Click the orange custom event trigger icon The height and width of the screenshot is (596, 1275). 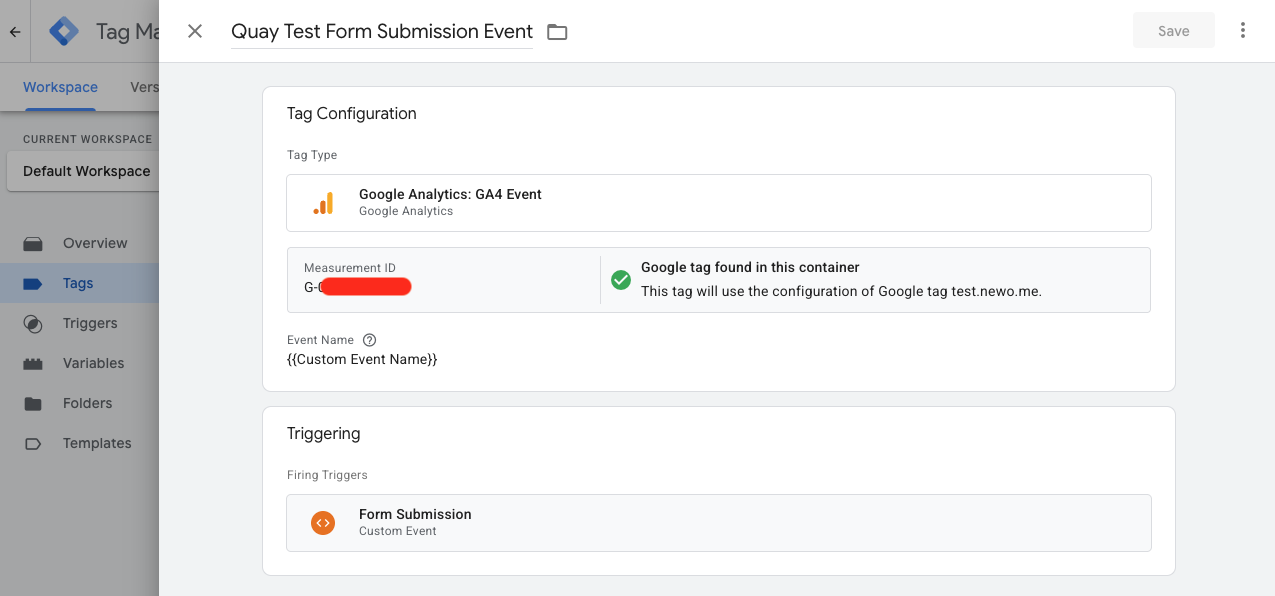pyautogui.click(x=322, y=522)
